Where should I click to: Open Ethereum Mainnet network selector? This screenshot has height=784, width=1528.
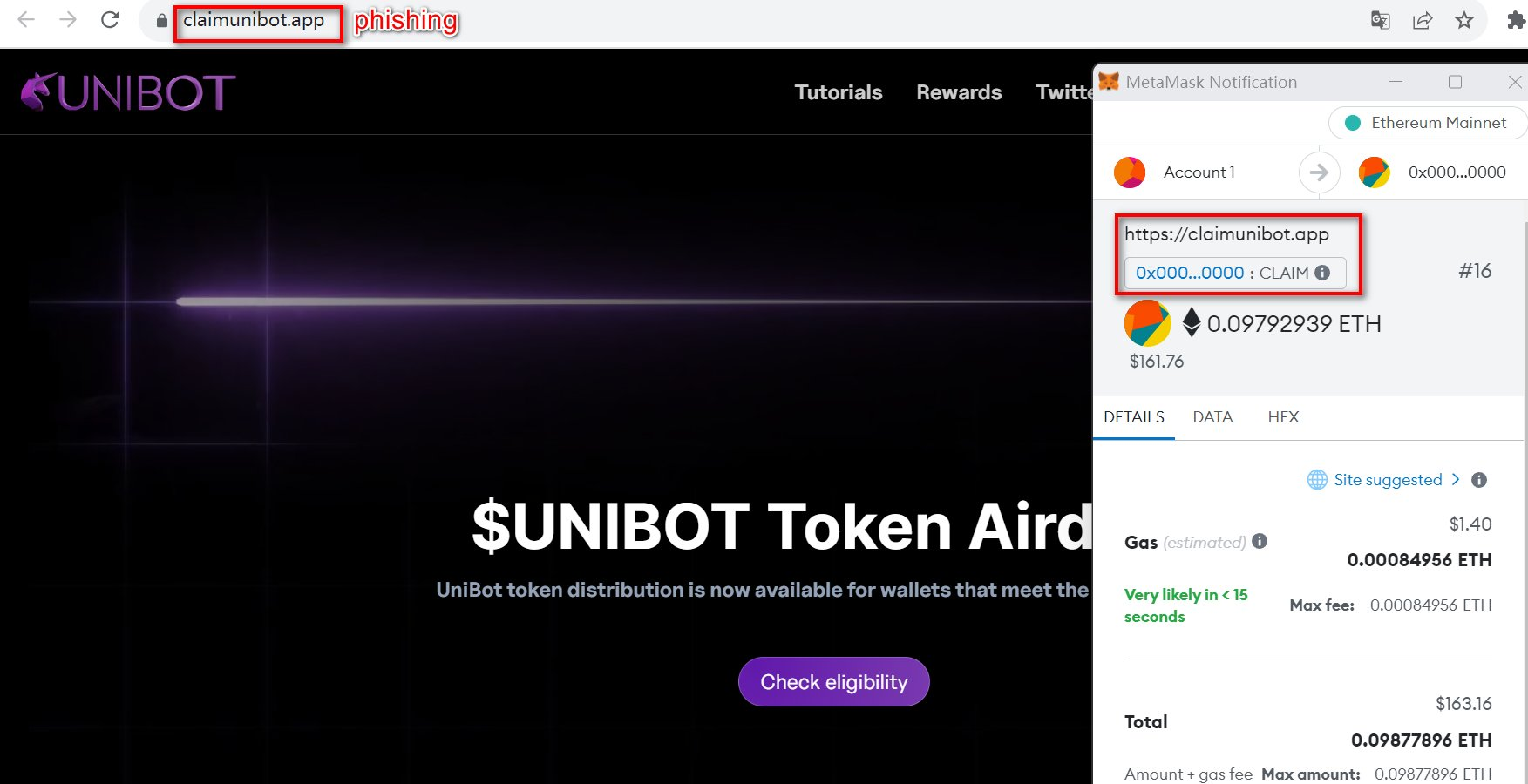click(x=1428, y=123)
